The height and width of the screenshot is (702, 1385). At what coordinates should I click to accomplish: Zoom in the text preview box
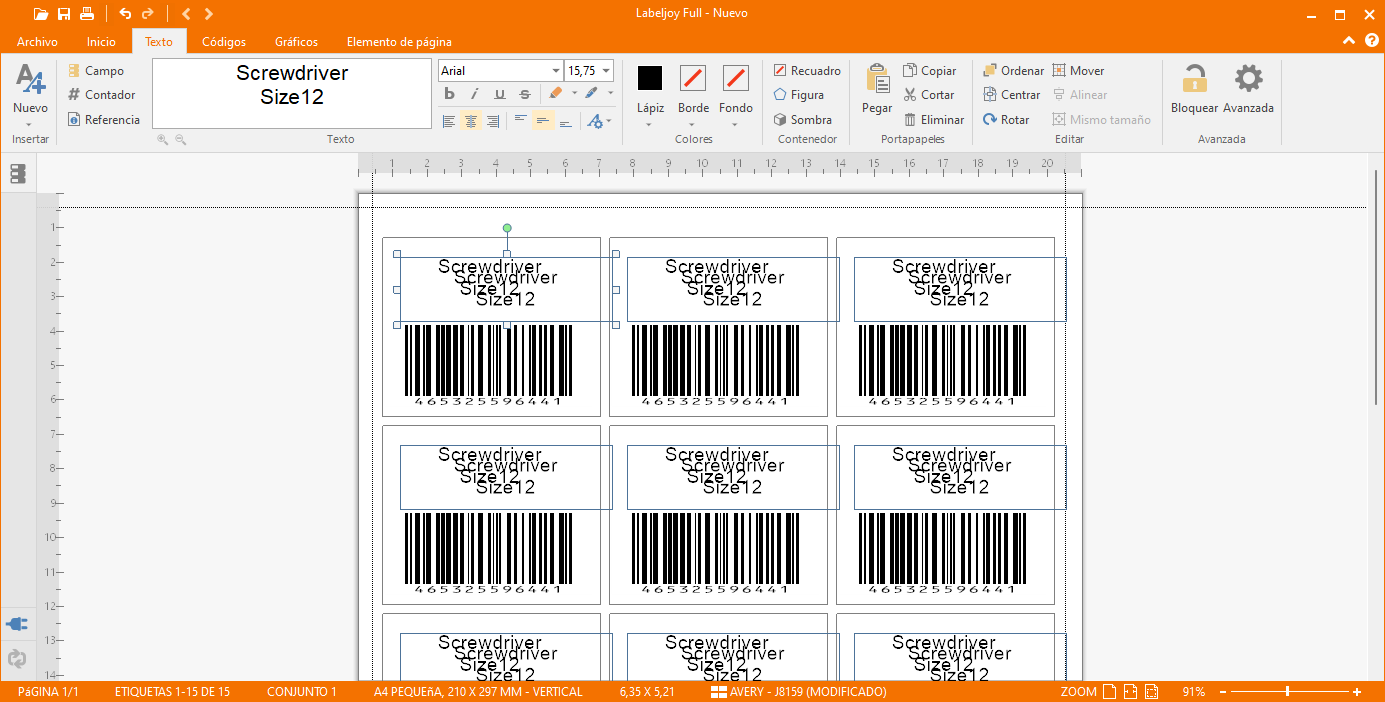click(x=163, y=140)
